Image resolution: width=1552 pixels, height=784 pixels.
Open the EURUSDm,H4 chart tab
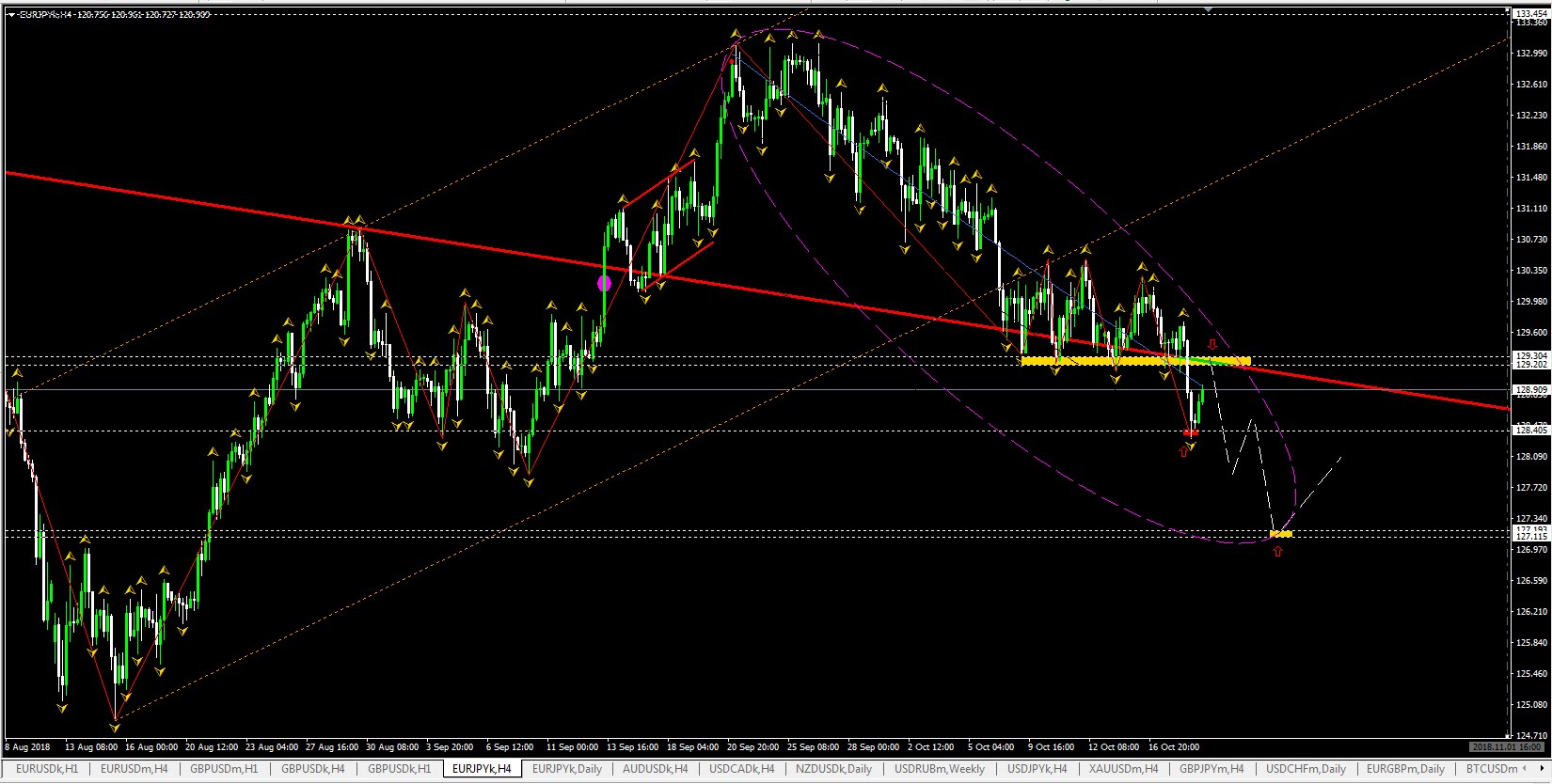coord(134,769)
